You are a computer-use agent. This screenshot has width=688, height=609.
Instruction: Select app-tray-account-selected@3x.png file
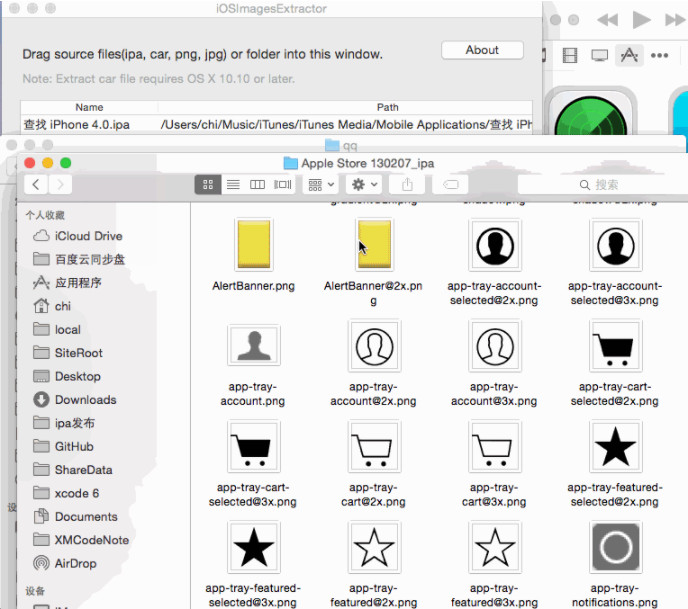[616, 245]
